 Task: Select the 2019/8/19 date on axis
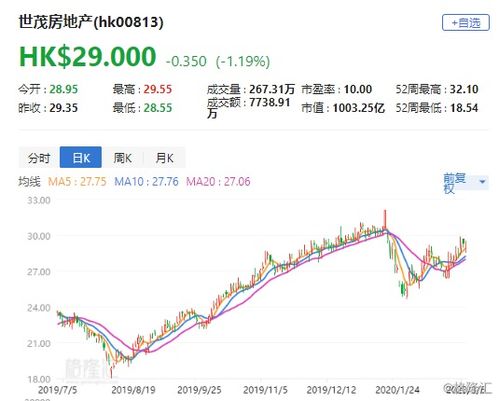point(133,390)
